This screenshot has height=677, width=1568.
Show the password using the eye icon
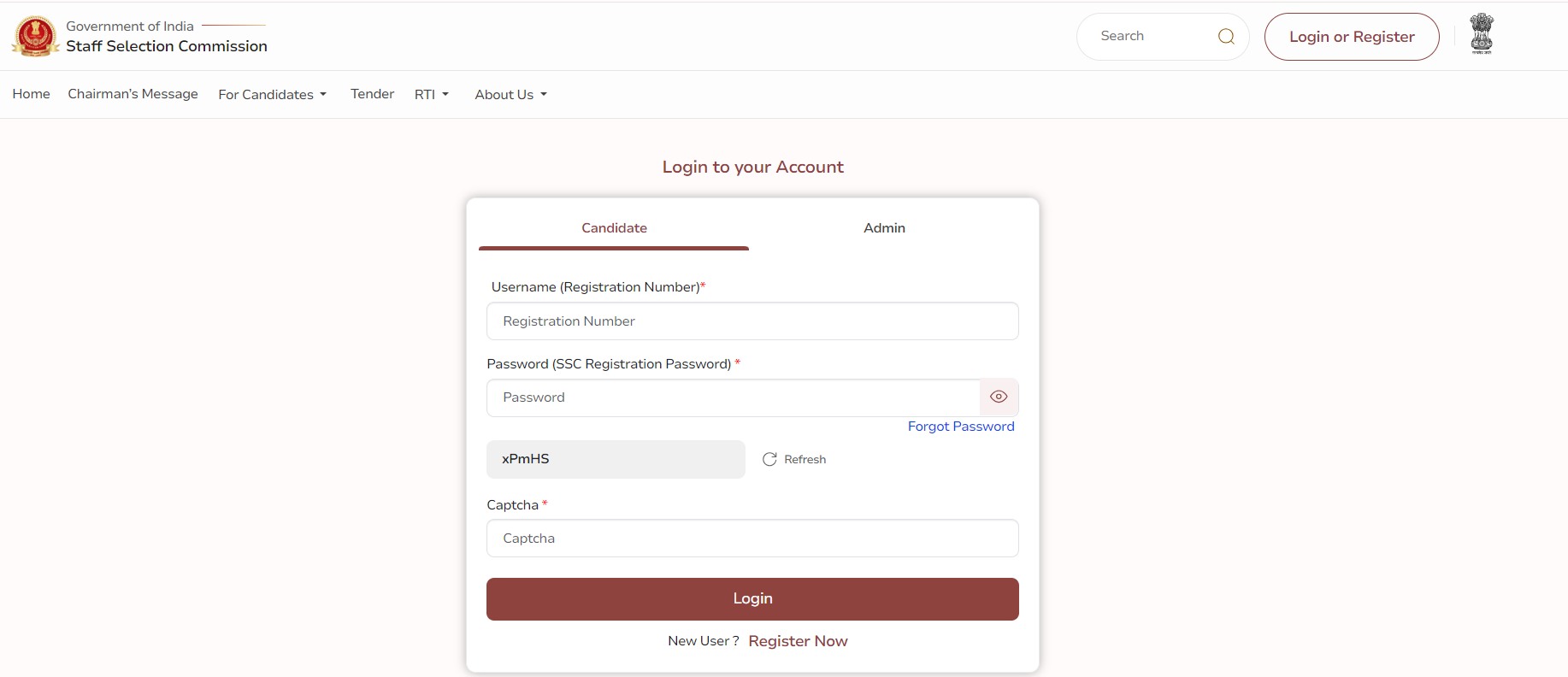pos(998,397)
